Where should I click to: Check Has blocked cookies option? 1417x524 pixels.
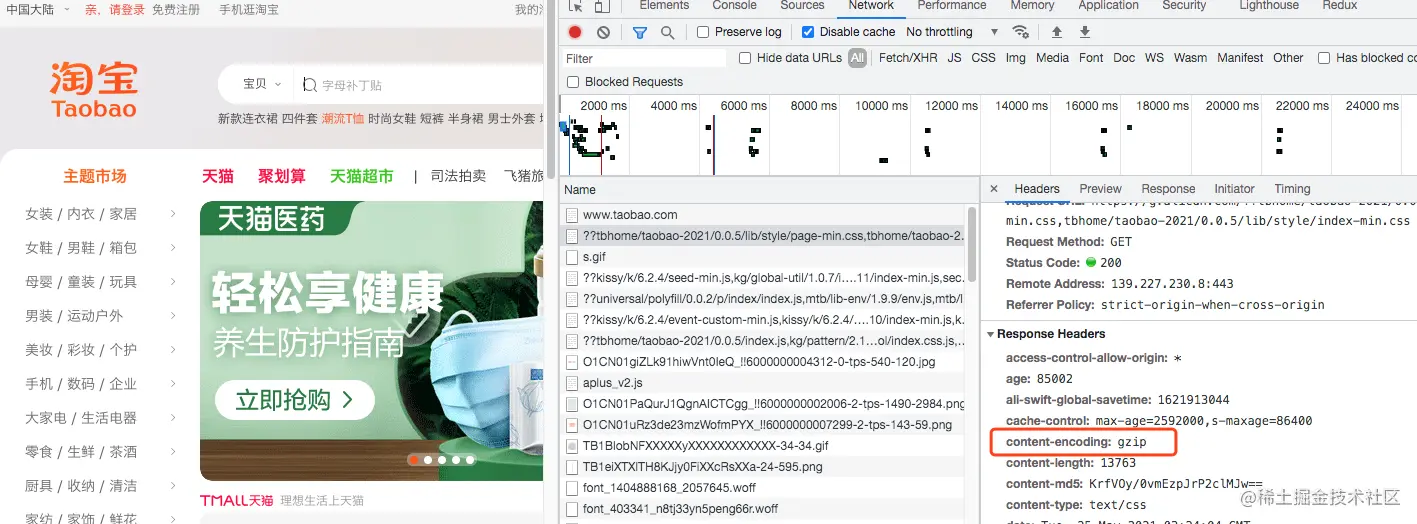[1324, 58]
